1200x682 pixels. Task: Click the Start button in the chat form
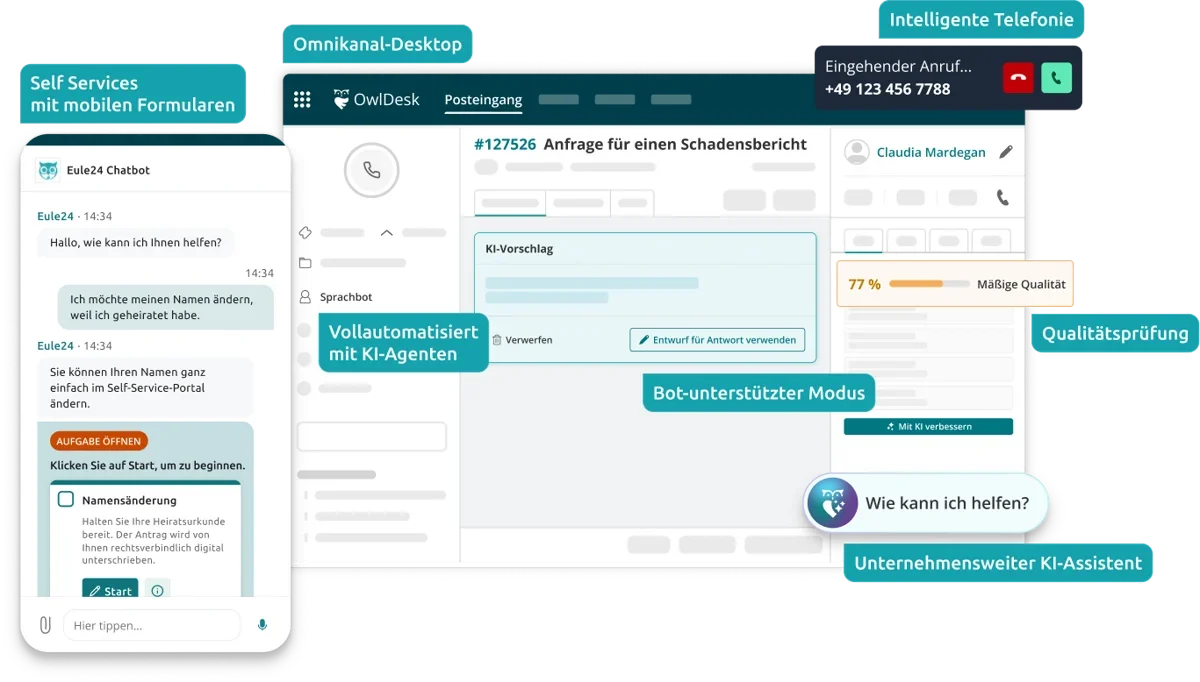pos(110,591)
